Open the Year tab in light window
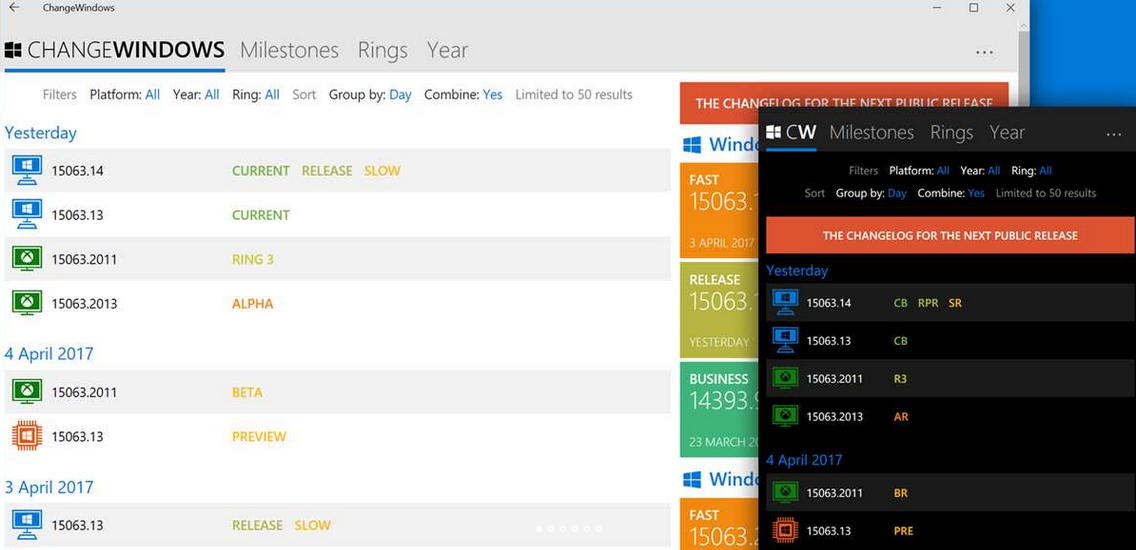The image size is (1136, 550). point(447,50)
